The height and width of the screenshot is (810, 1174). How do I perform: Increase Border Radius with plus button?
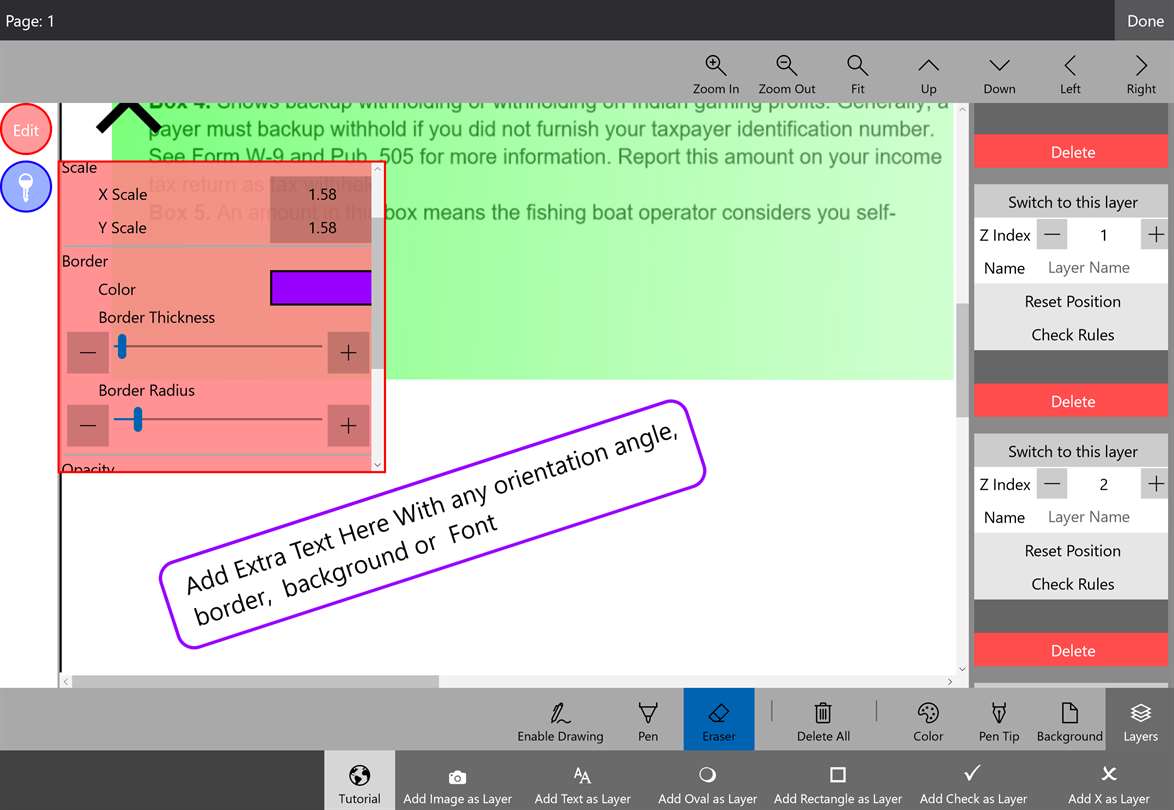coord(348,425)
